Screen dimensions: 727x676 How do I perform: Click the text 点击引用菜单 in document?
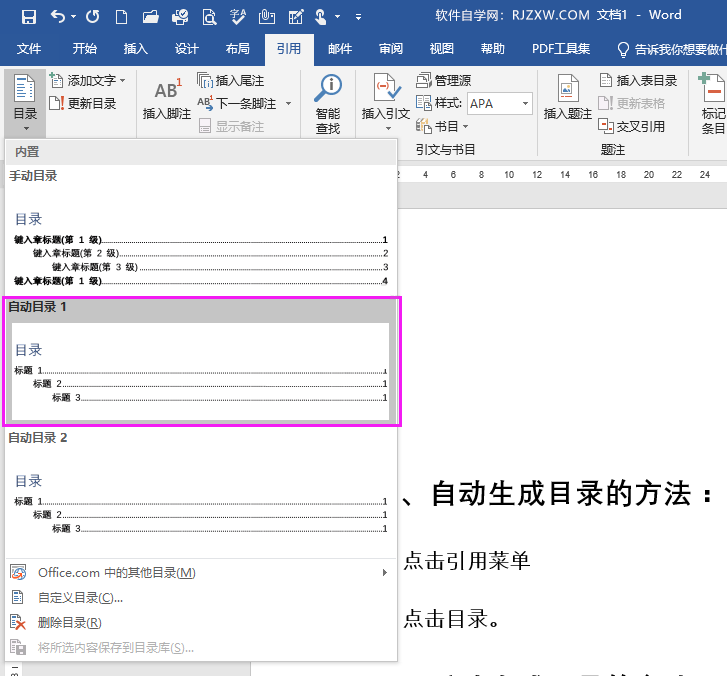click(x=466, y=561)
